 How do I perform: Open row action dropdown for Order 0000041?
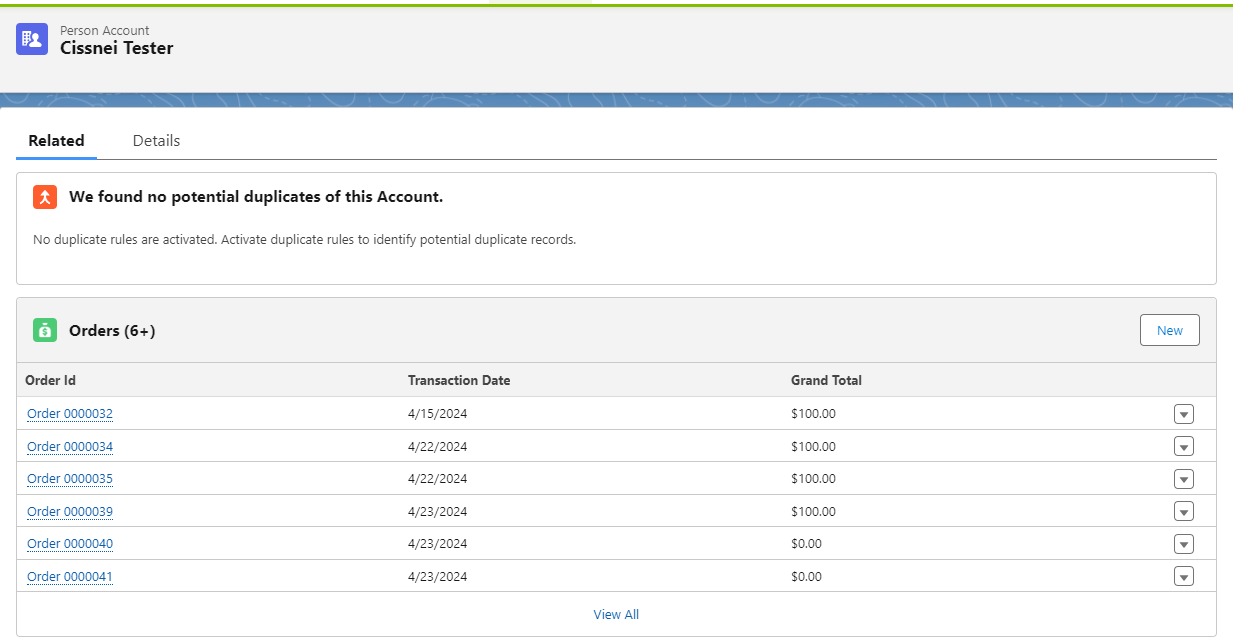click(x=1184, y=577)
